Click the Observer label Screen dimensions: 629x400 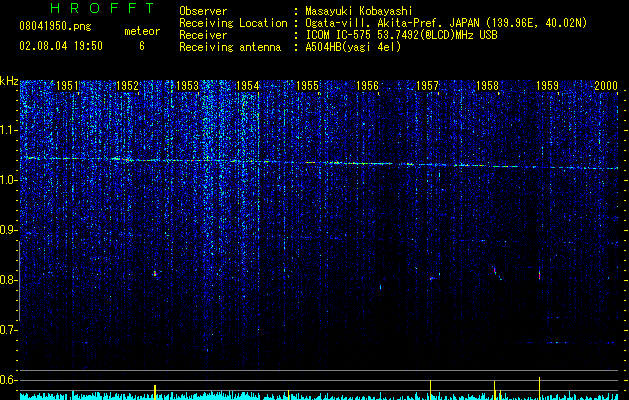click(203, 11)
